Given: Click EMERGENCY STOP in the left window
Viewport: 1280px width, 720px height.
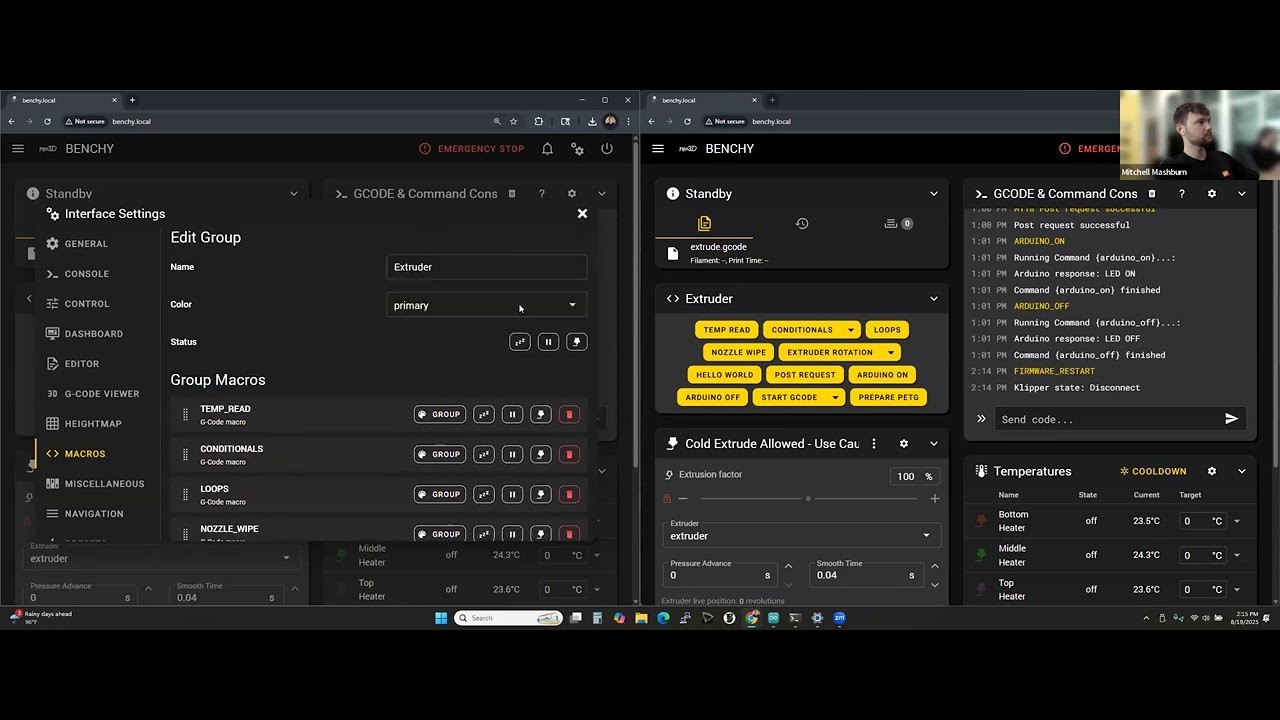Looking at the screenshot, I should (471, 149).
